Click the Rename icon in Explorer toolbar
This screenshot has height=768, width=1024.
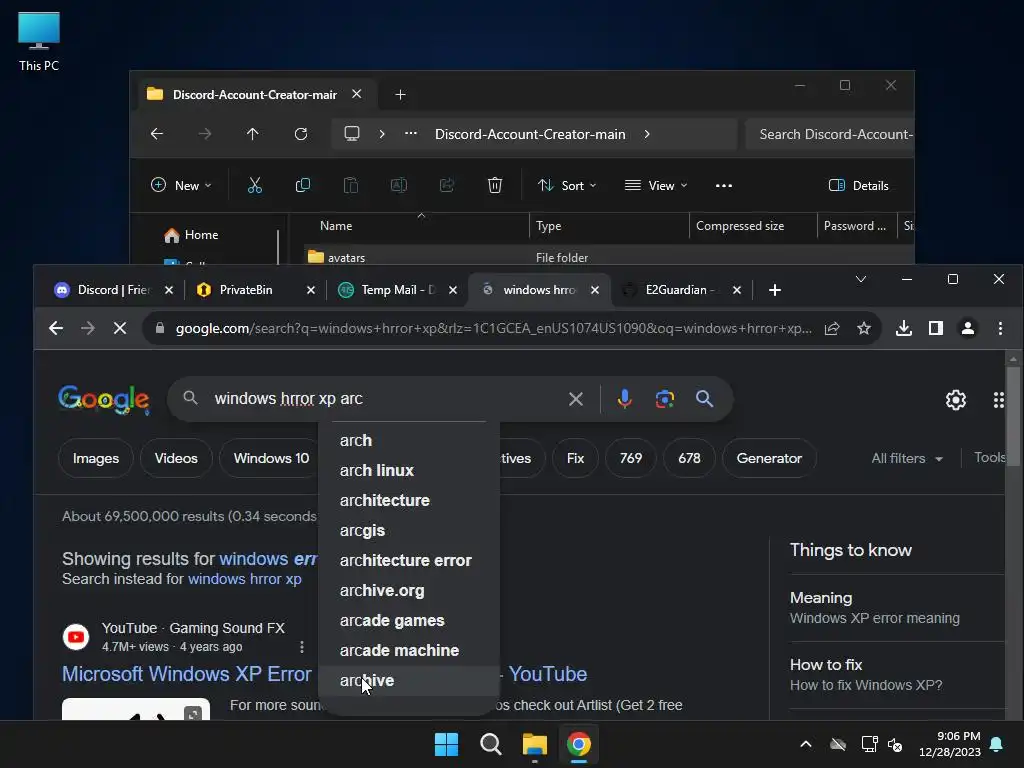point(398,185)
